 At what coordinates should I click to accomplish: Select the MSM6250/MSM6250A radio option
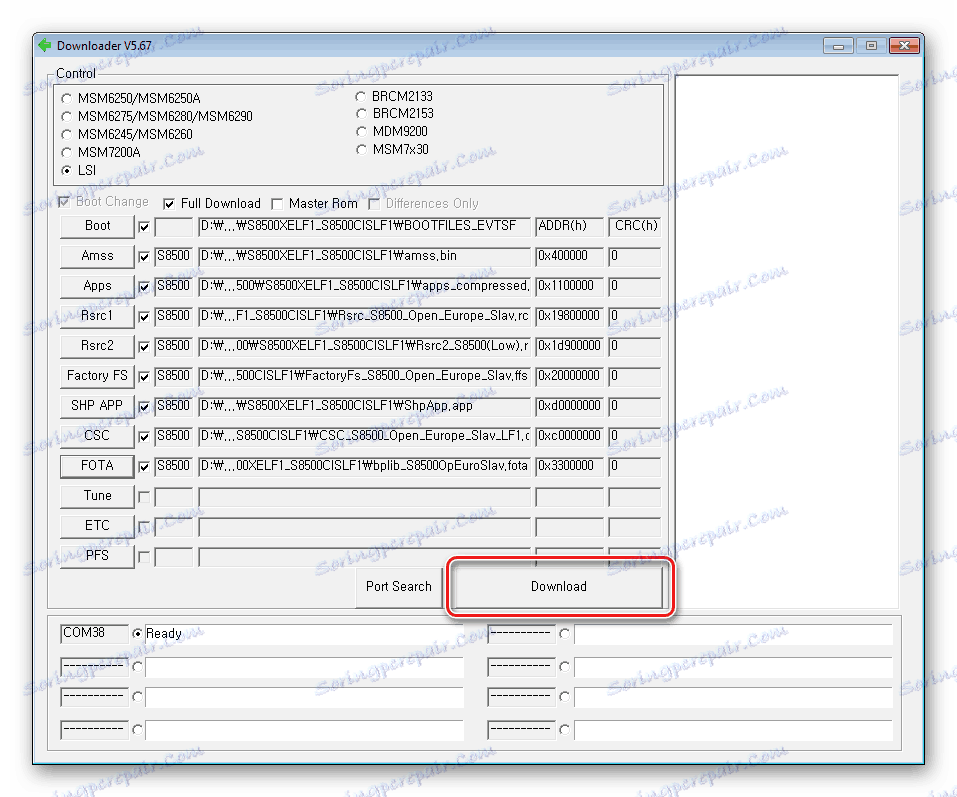coord(67,98)
